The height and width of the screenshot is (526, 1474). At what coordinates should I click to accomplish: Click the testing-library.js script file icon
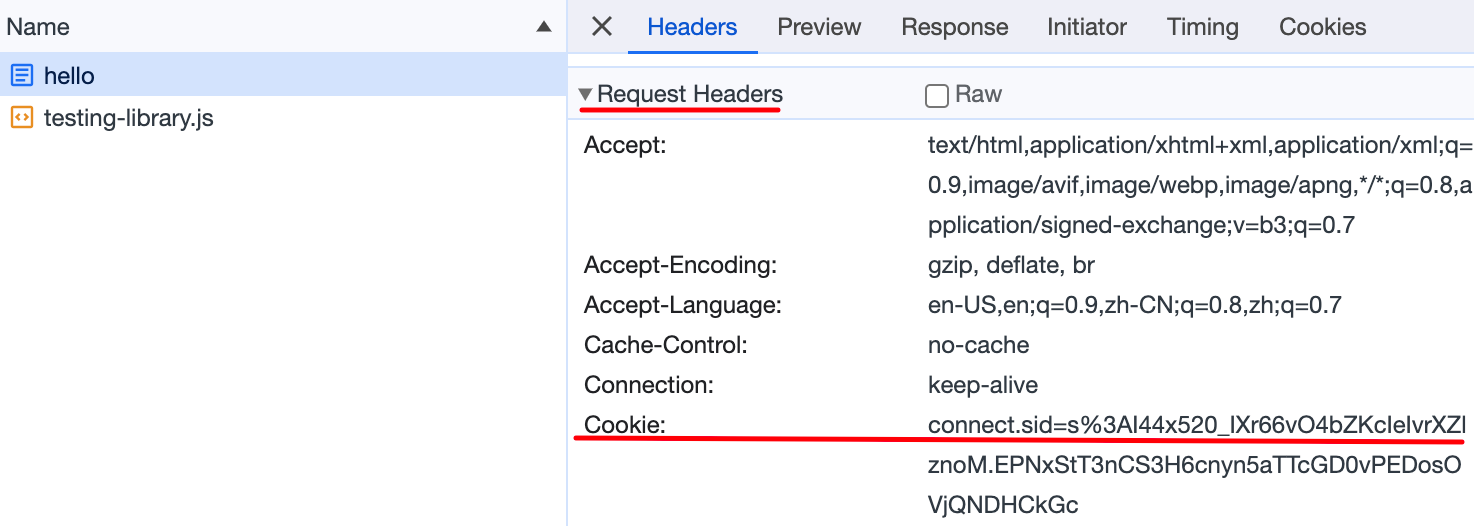(x=21, y=118)
